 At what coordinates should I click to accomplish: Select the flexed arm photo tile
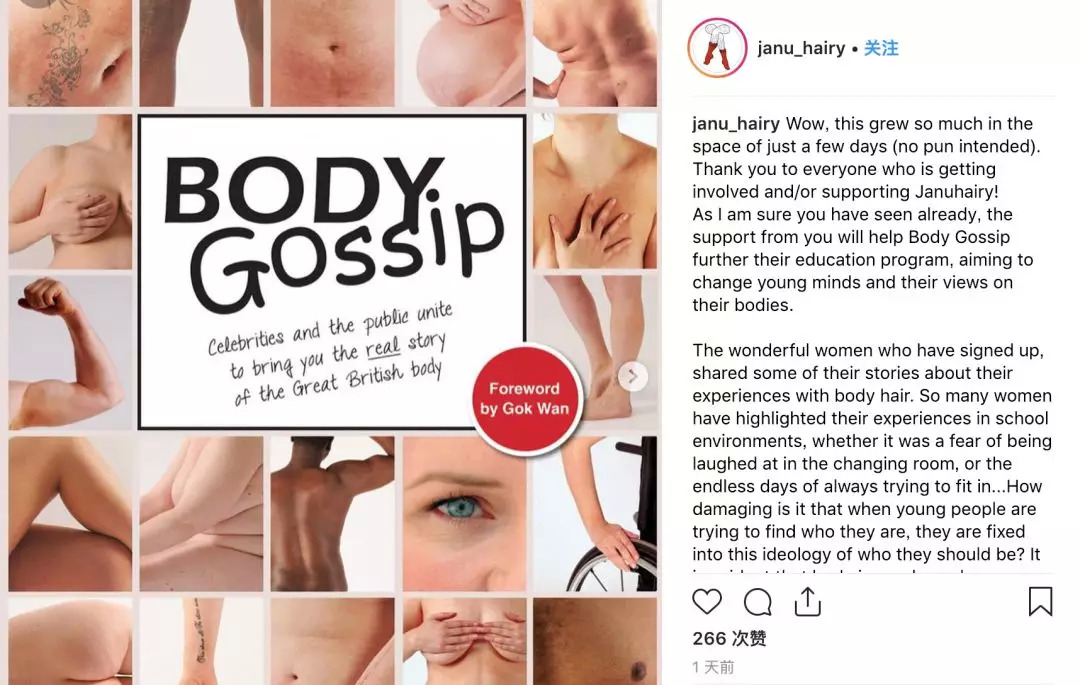(70, 352)
